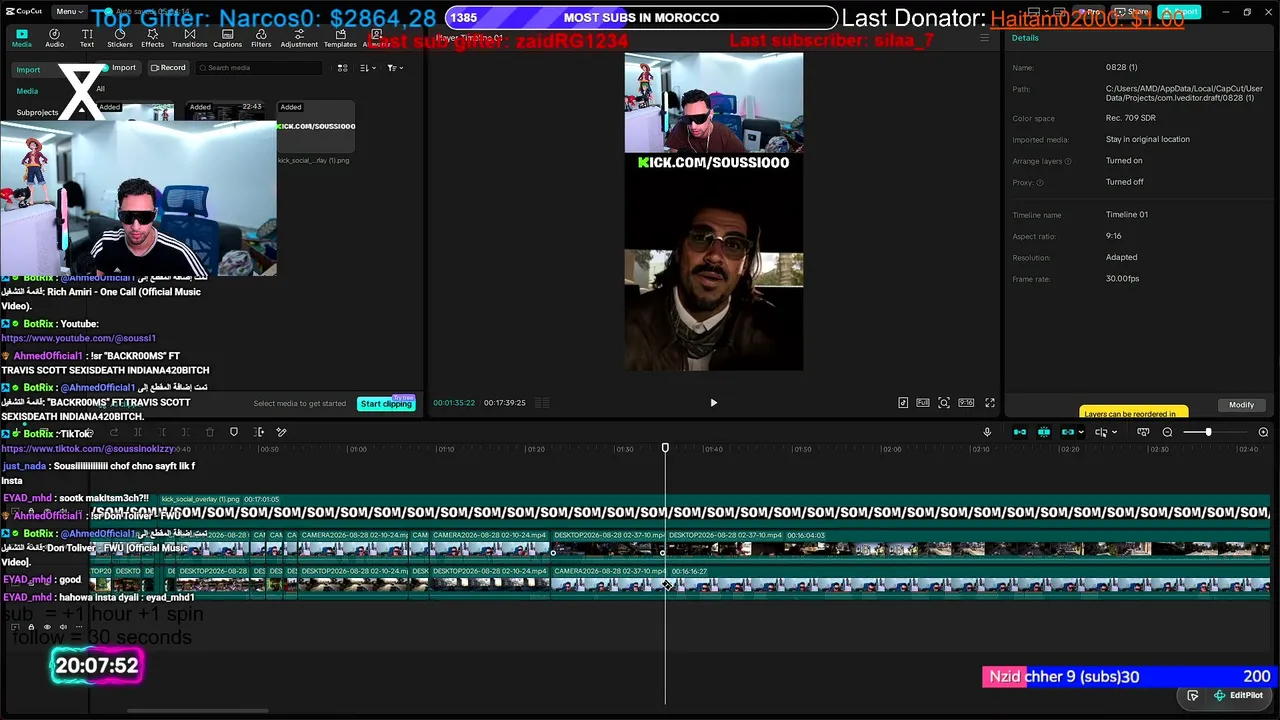Toggle clip linkage
The height and width of the screenshot is (720, 1280).
(1068, 432)
